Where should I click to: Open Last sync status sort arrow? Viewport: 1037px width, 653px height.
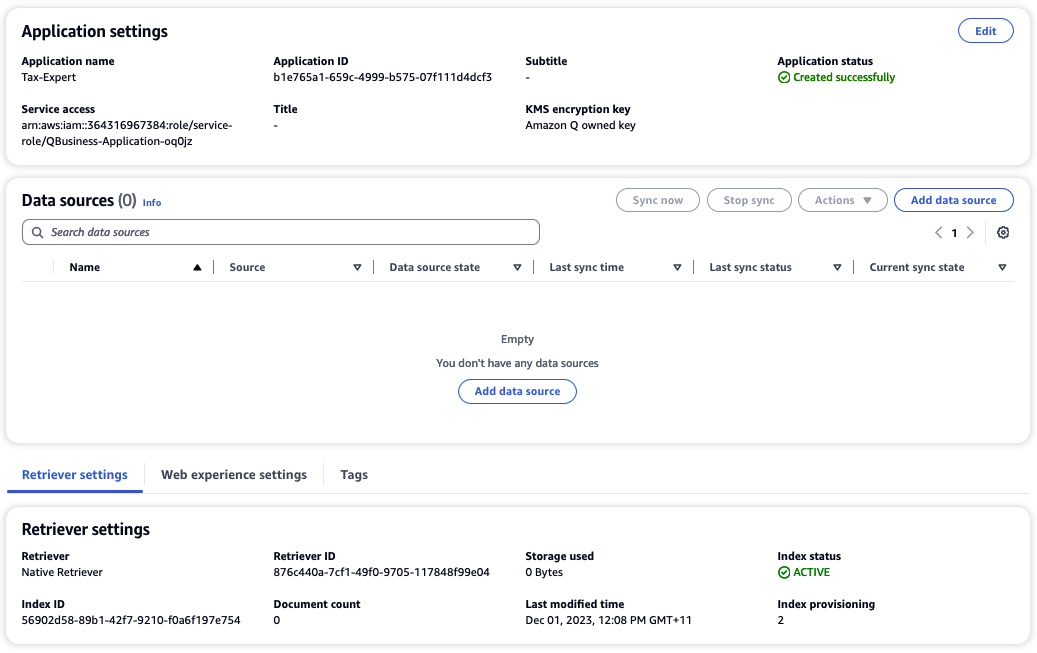click(837, 268)
